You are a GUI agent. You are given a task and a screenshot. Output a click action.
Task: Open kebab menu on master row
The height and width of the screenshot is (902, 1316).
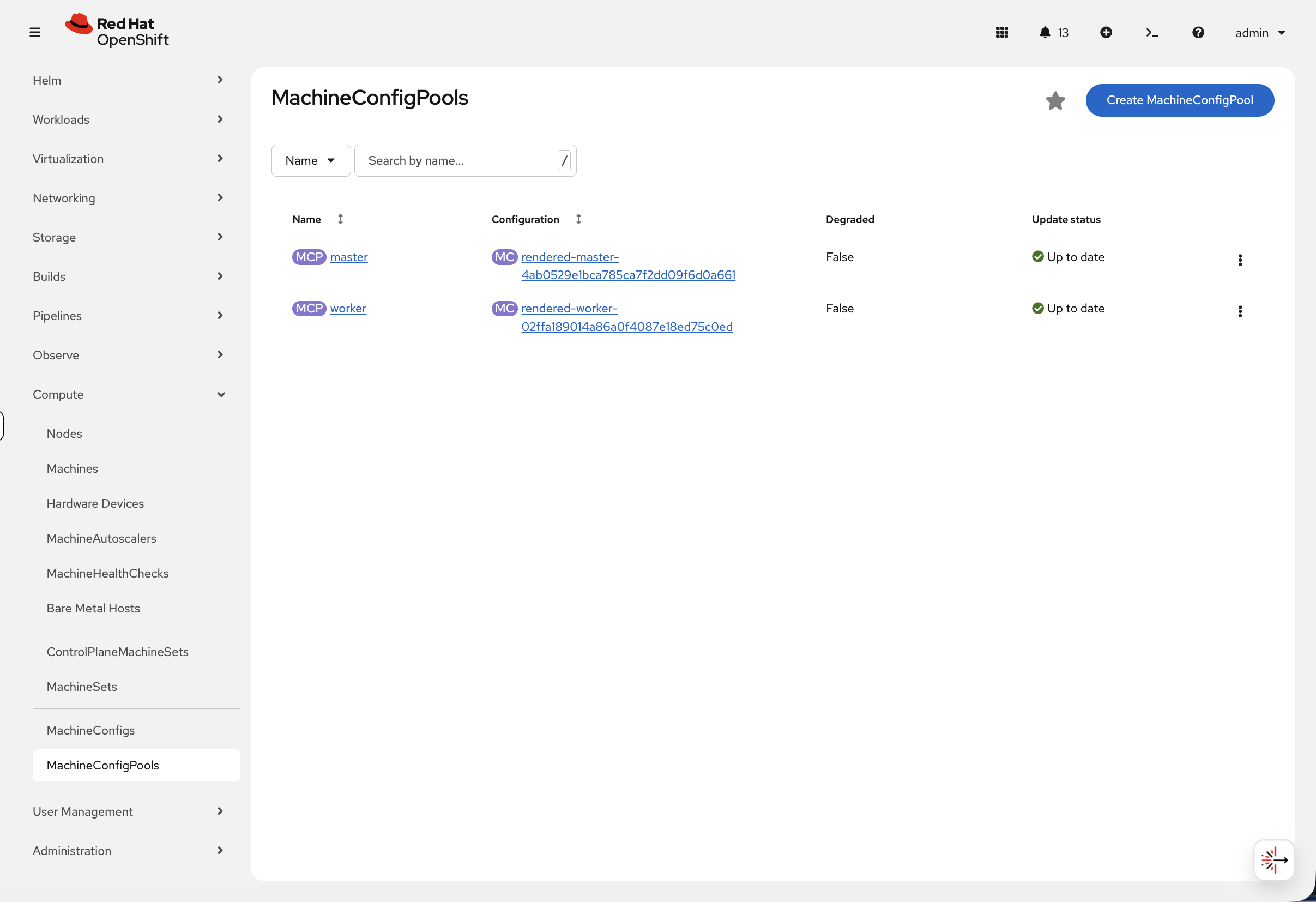[x=1240, y=260]
